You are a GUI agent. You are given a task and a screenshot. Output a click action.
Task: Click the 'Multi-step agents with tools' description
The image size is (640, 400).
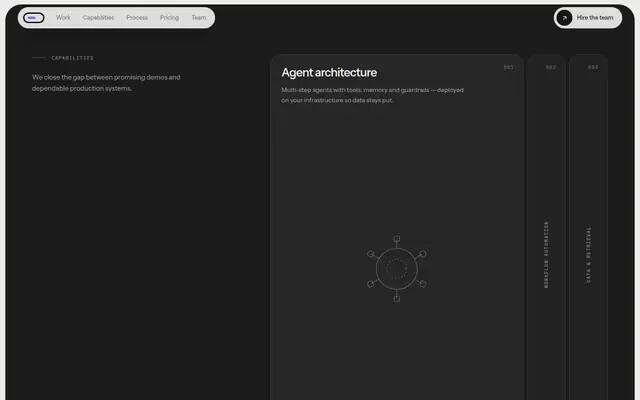tap(372, 95)
